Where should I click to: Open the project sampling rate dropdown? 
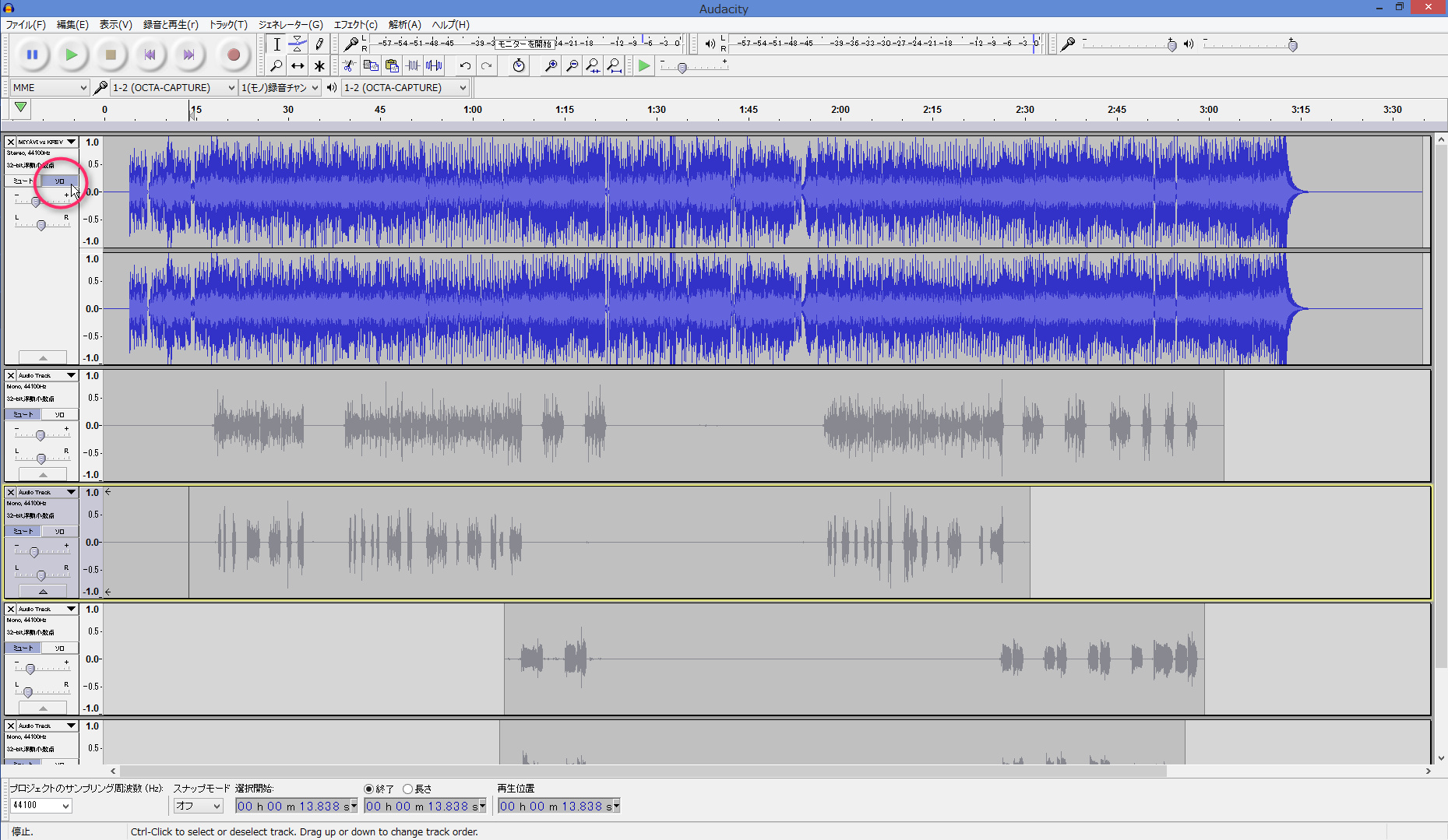[41, 806]
